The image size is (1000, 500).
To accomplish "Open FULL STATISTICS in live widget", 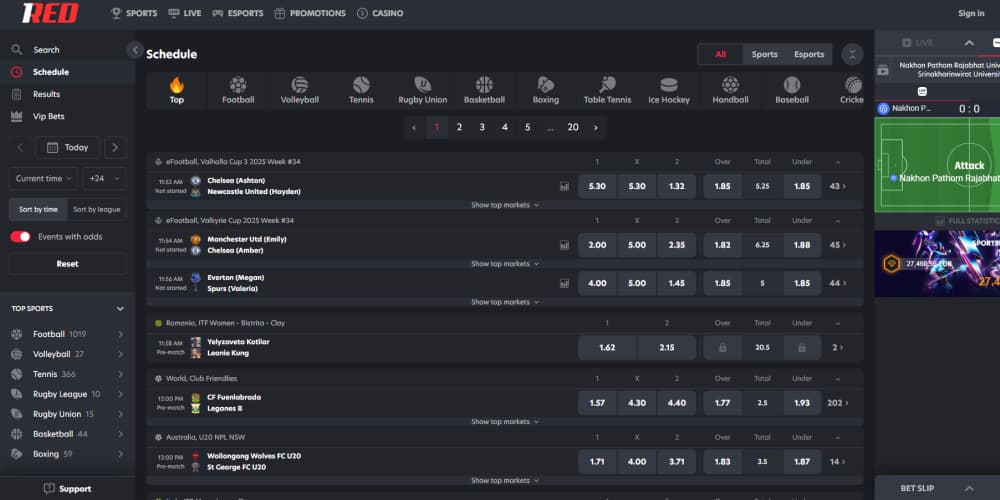I will [967, 221].
